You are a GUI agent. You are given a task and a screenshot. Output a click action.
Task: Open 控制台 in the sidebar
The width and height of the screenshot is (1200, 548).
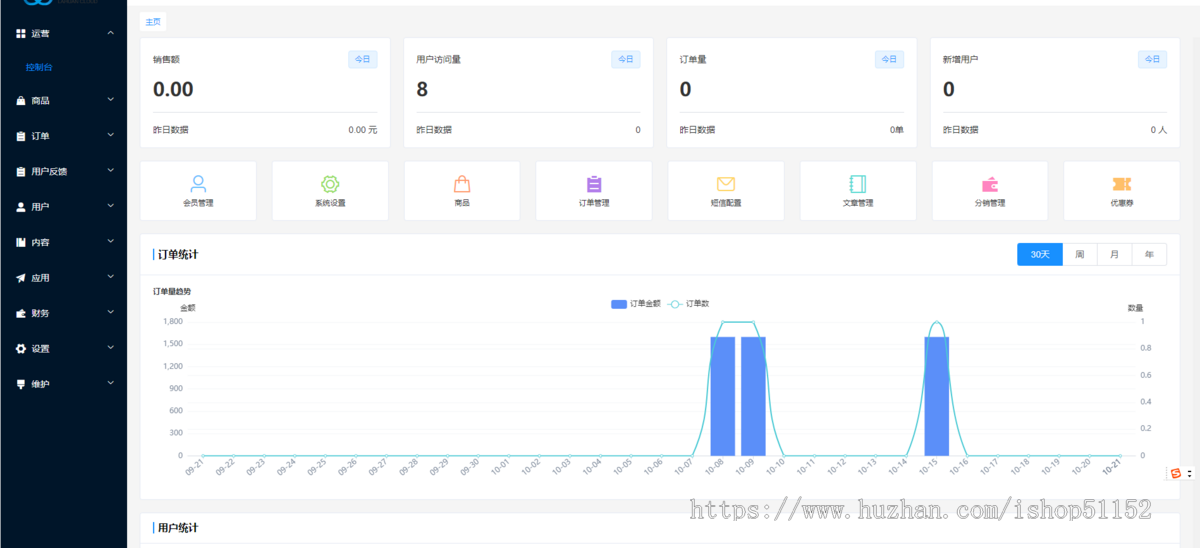(x=39, y=67)
